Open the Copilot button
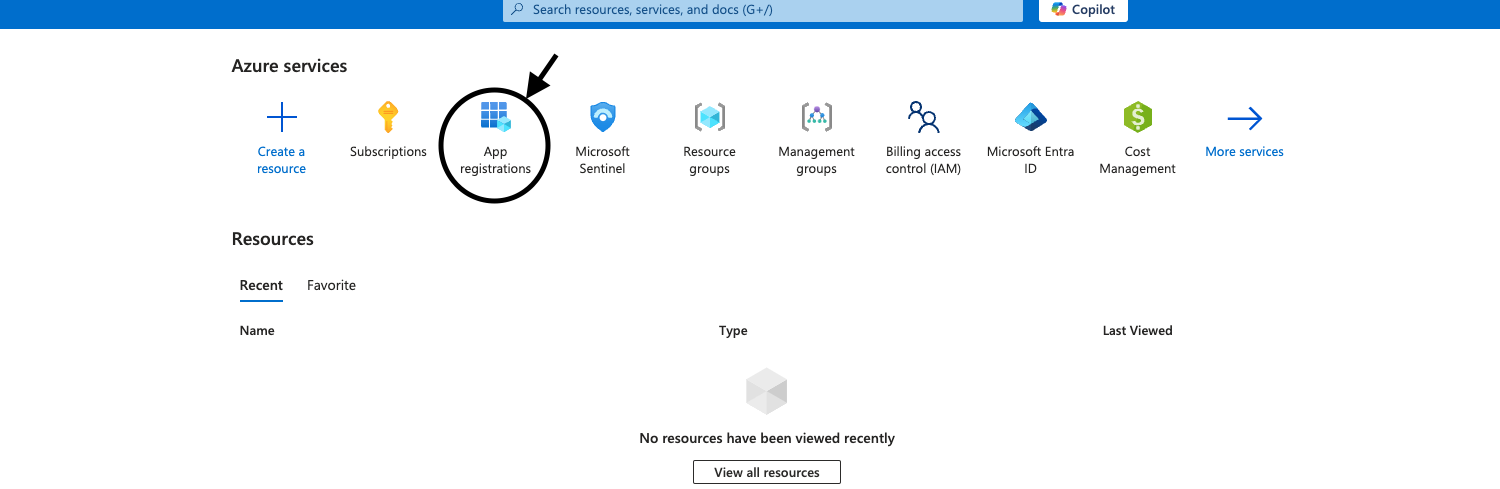The width and height of the screenshot is (1500, 489). [x=1084, y=10]
